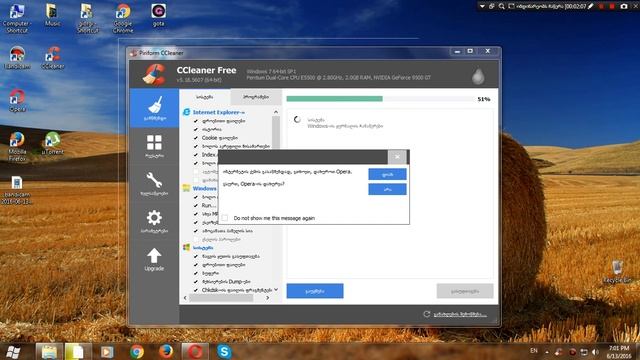Click scroll-up arrow of cleaner list

click(276, 112)
